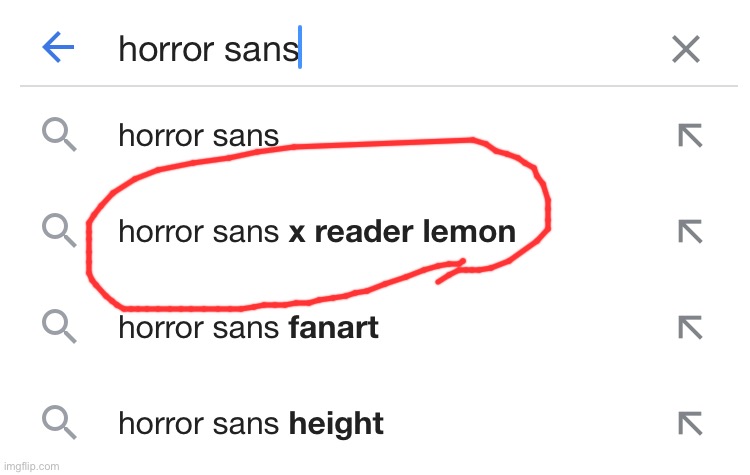The width and height of the screenshot is (750, 475).
Task: Click the bold word 'height'
Action: pyautogui.click(x=336, y=424)
